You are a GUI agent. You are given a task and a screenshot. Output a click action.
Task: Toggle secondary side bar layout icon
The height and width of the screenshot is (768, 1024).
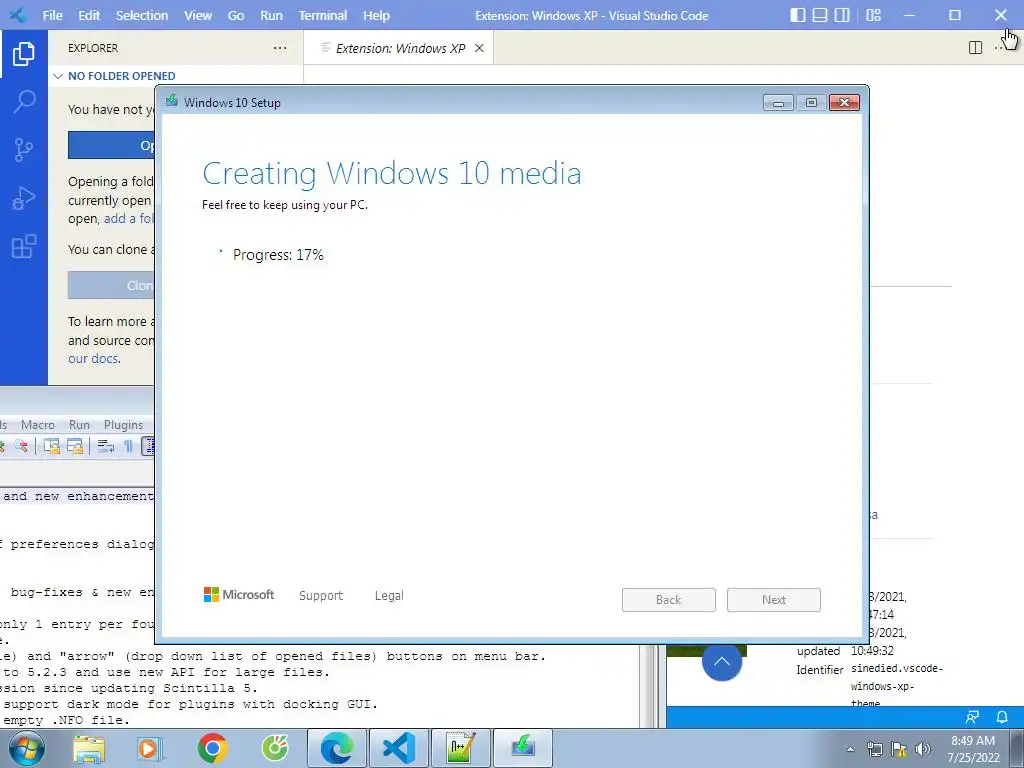pos(842,15)
